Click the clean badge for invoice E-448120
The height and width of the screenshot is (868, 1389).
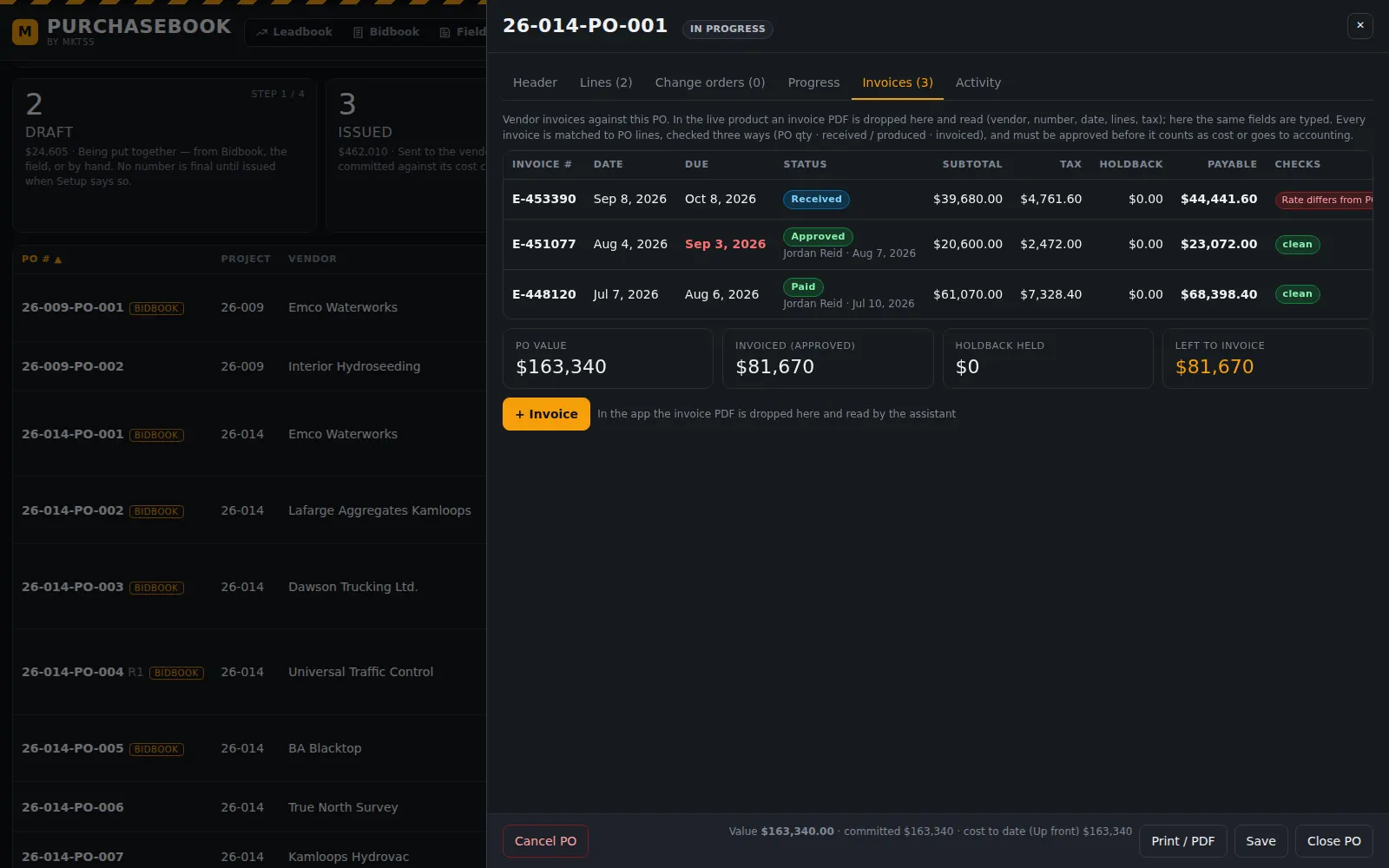pyautogui.click(x=1297, y=293)
